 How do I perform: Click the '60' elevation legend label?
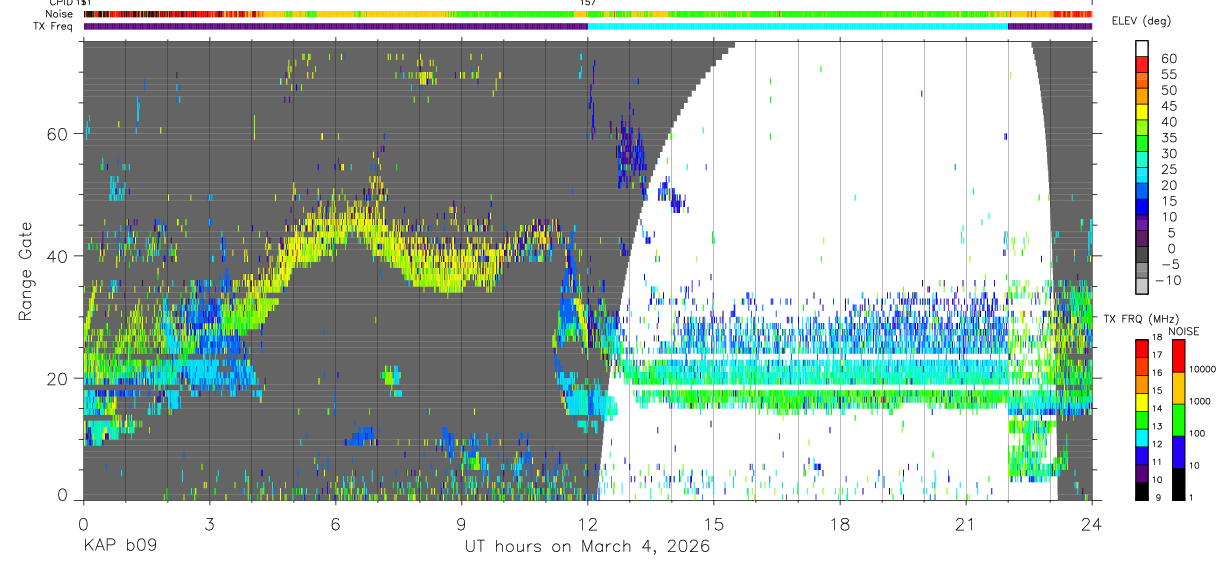(x=1167, y=58)
